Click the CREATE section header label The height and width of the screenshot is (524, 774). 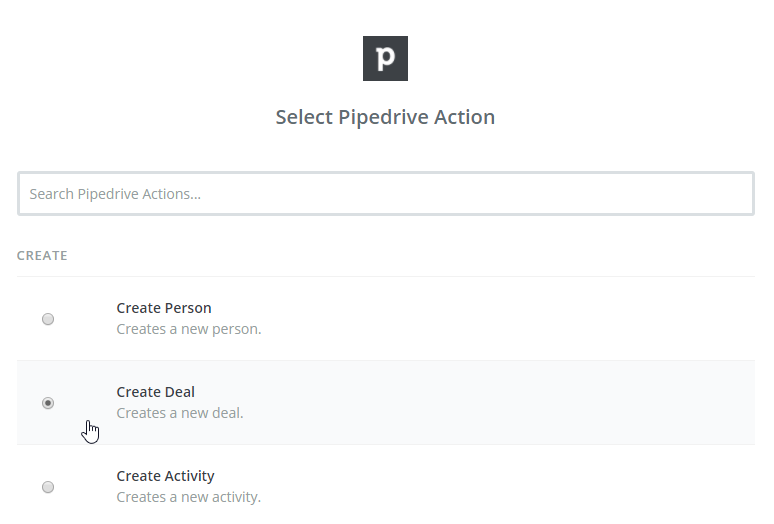click(x=42, y=256)
